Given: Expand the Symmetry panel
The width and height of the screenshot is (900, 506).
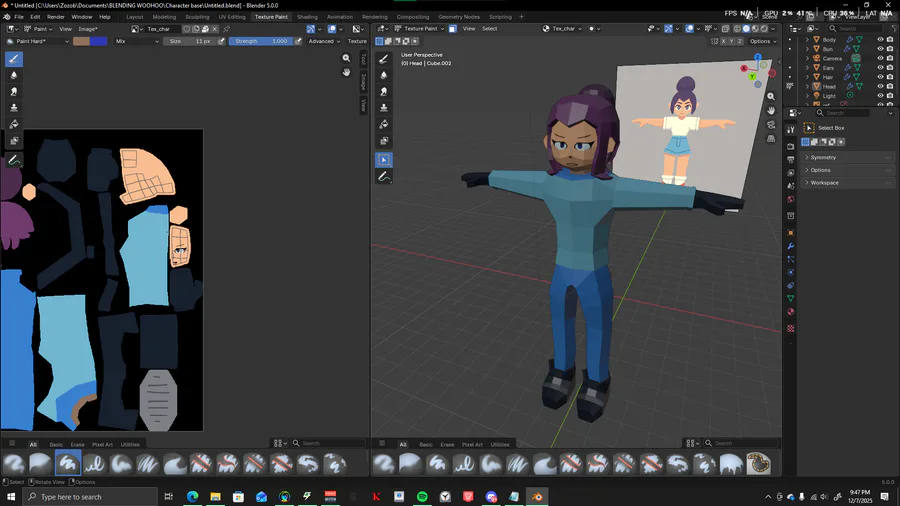Looking at the screenshot, I should point(823,157).
